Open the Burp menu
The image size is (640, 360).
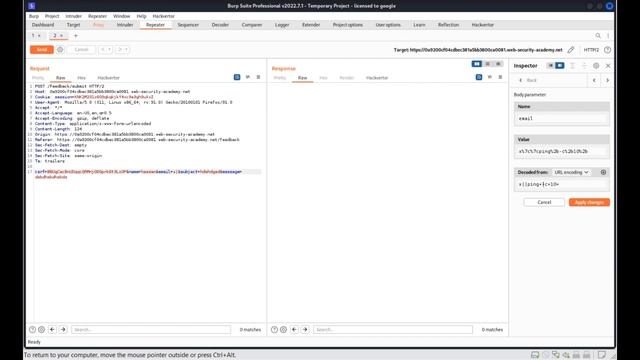point(34,16)
